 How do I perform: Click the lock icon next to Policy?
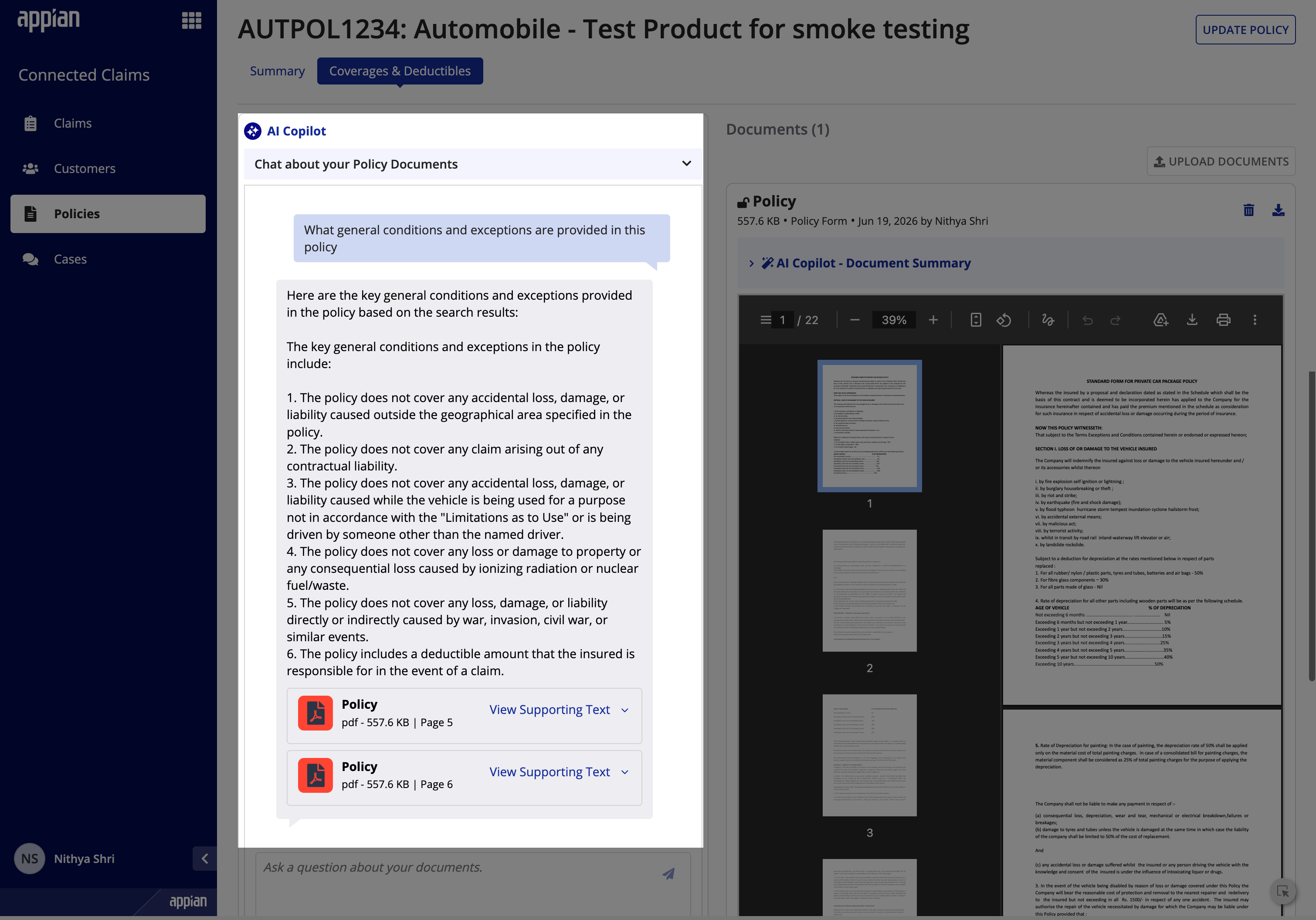(x=743, y=202)
